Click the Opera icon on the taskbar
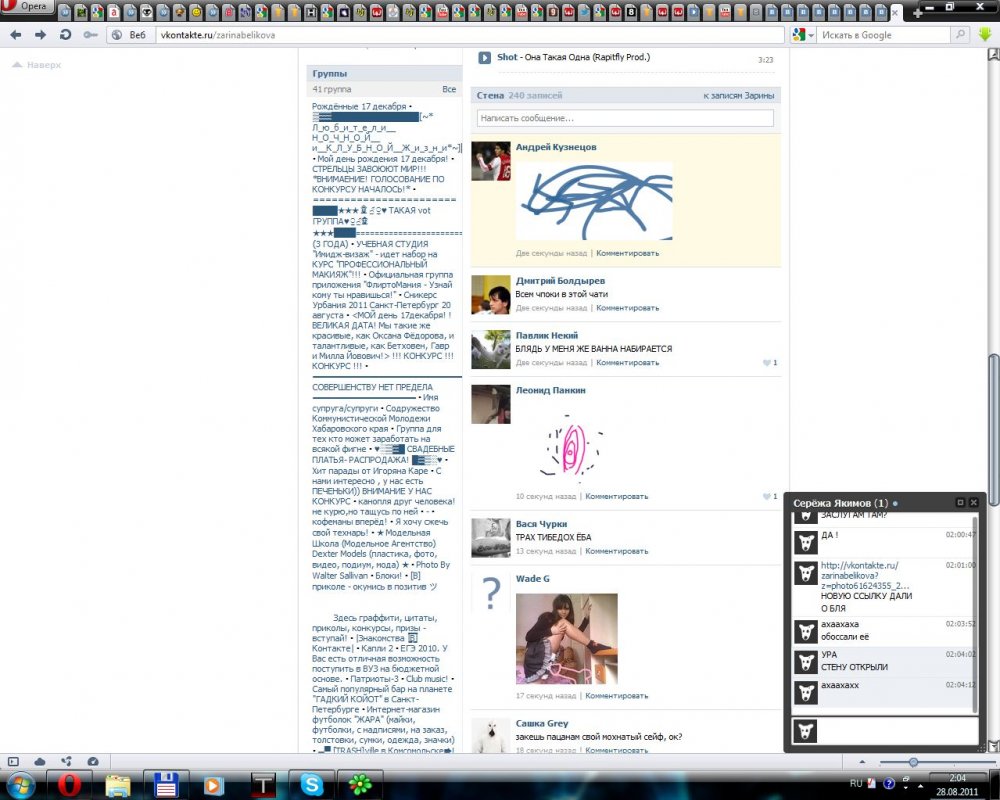Image resolution: width=1000 pixels, height=800 pixels. pos(69,785)
